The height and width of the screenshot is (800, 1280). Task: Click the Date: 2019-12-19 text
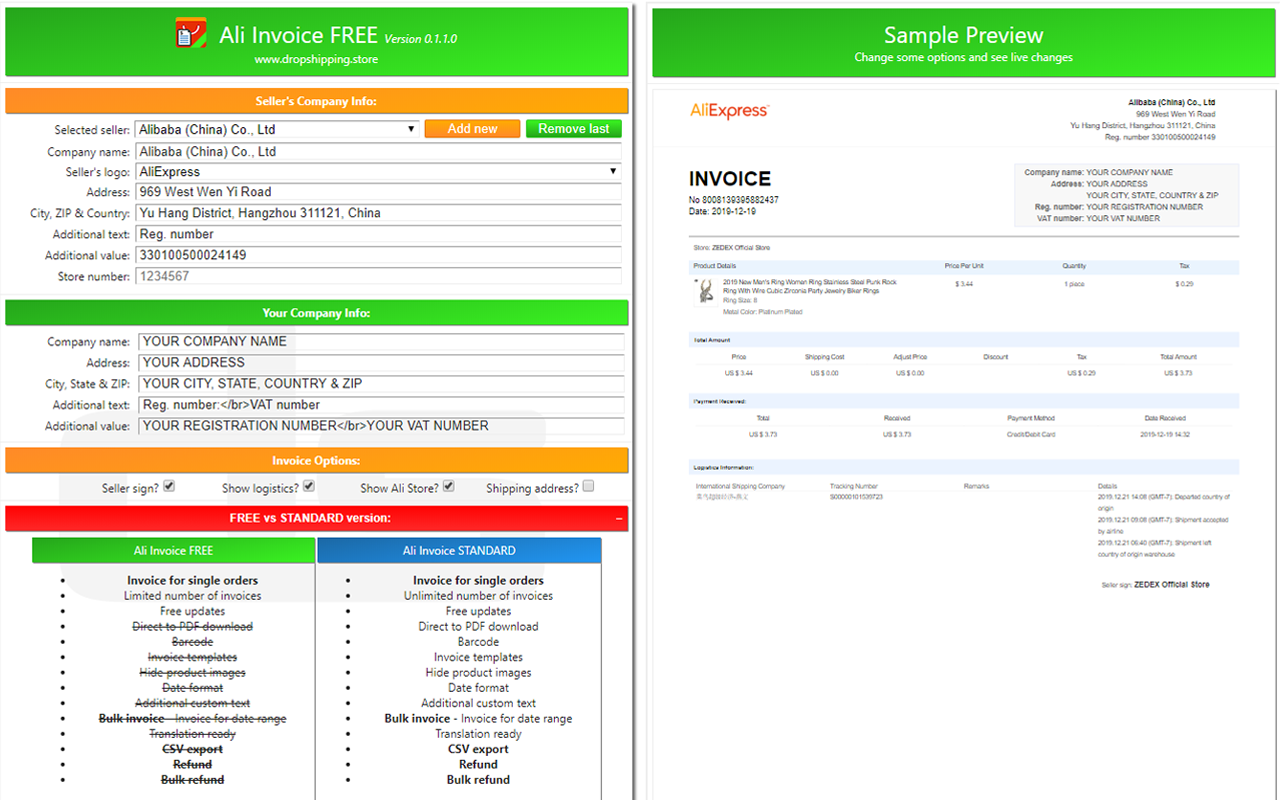(x=723, y=211)
